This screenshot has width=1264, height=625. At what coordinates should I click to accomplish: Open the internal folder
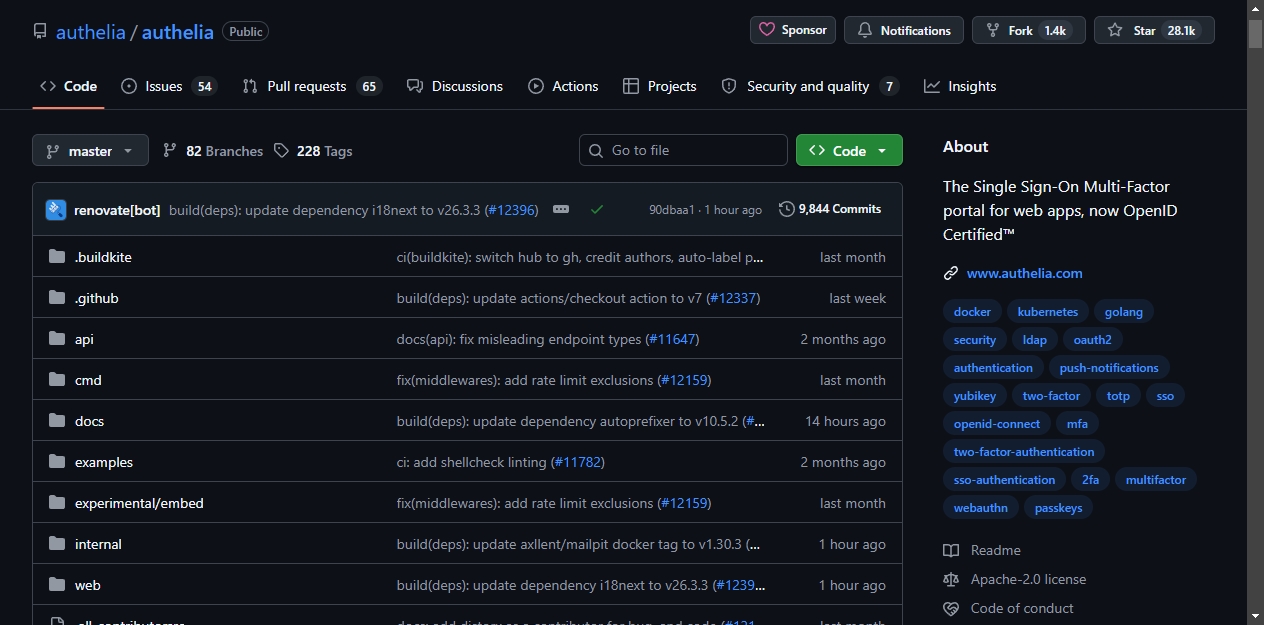click(x=98, y=544)
